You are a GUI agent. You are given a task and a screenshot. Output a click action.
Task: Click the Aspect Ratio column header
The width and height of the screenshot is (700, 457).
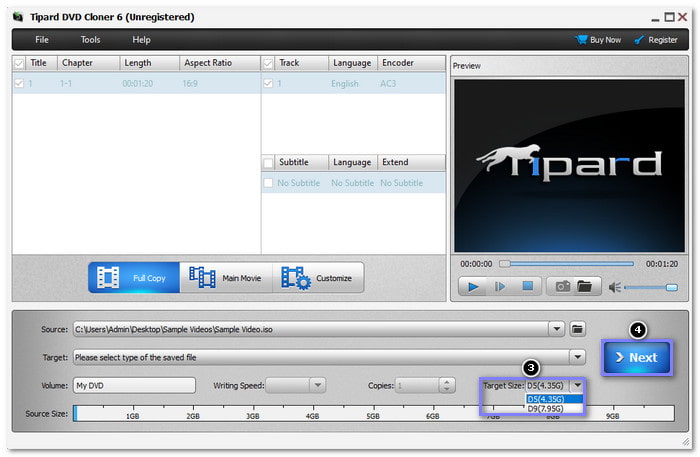click(x=220, y=63)
